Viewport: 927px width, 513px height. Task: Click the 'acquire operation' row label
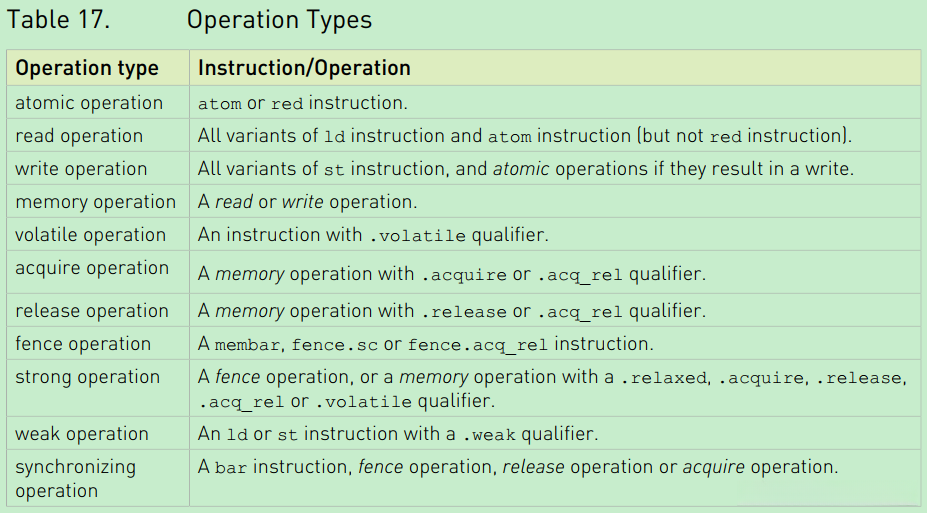coord(92,268)
